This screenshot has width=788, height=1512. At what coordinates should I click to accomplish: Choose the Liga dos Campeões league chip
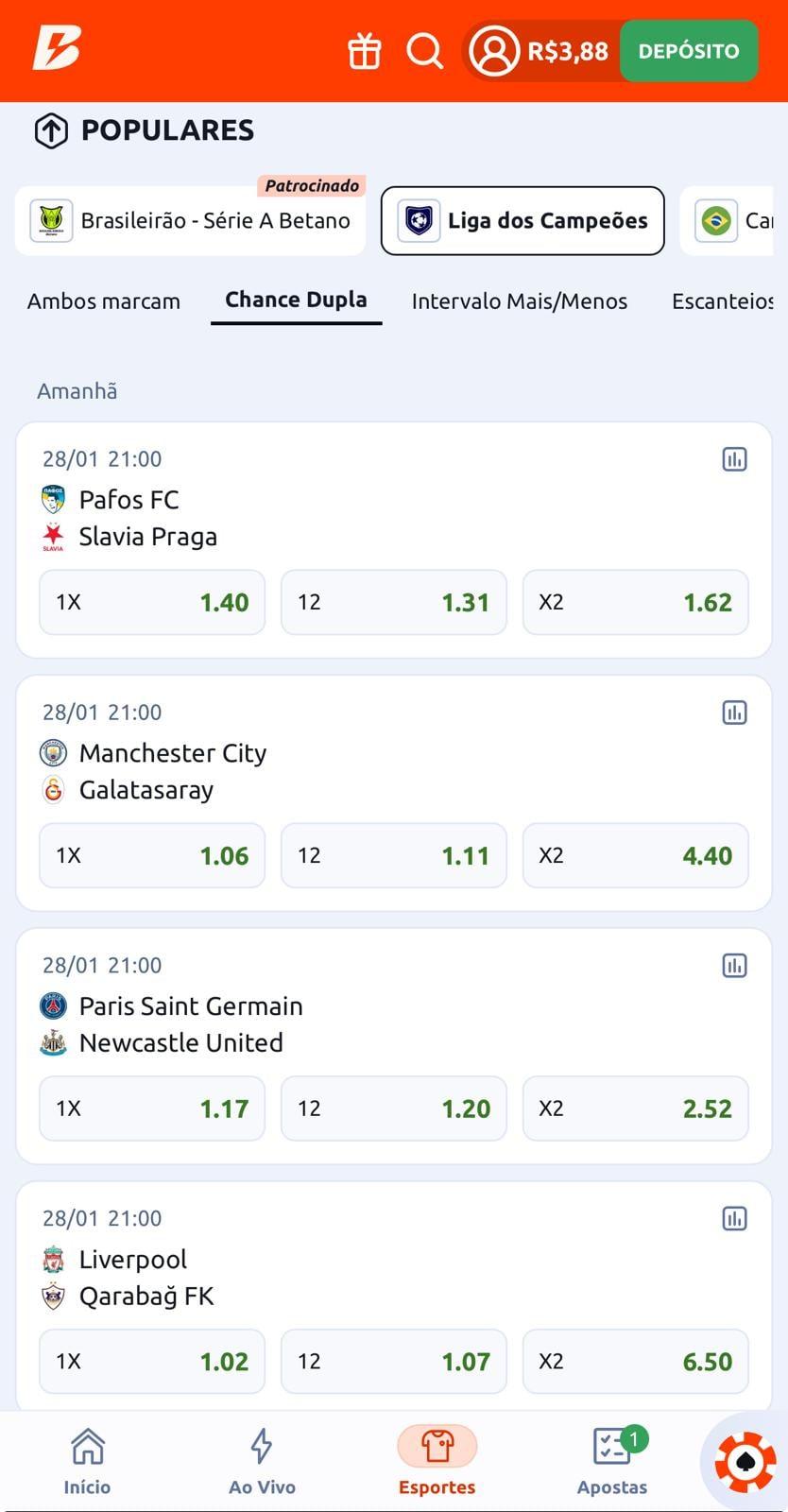pyautogui.click(x=522, y=221)
